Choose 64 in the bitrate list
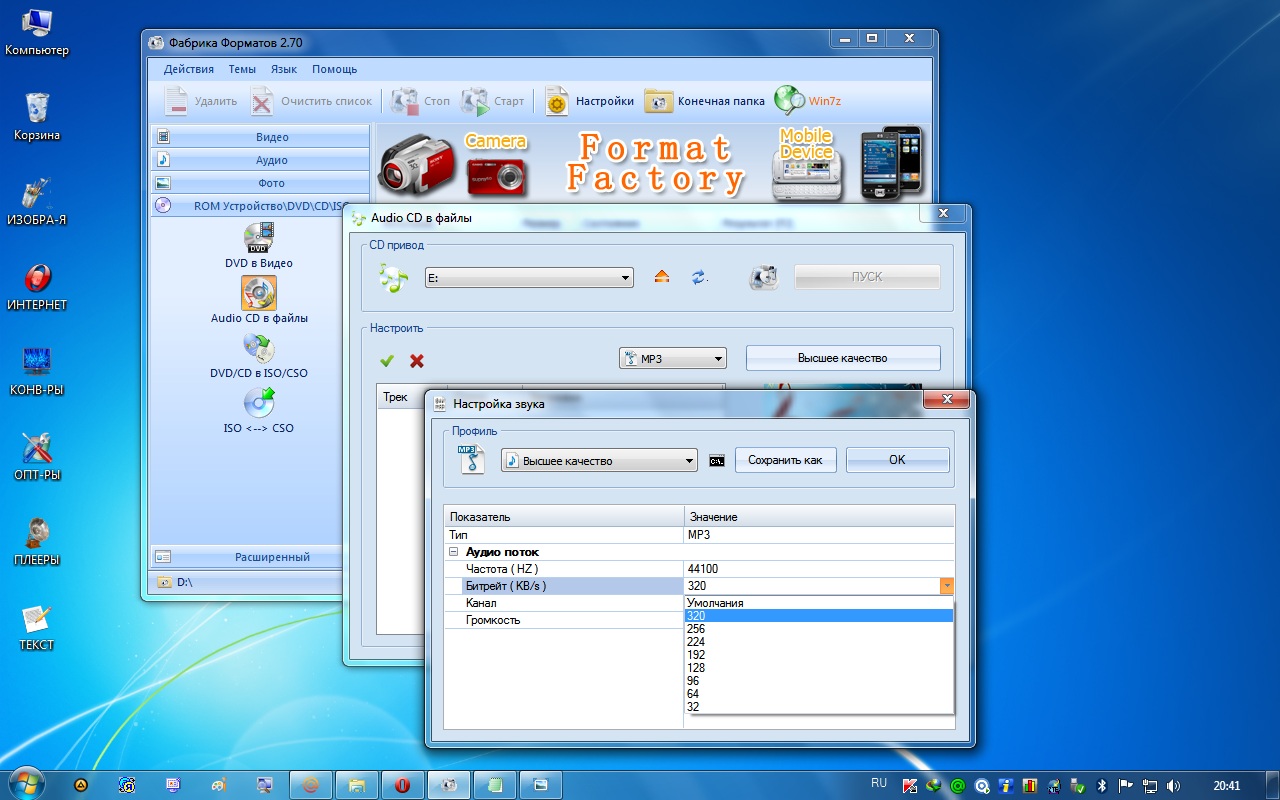 (x=819, y=694)
